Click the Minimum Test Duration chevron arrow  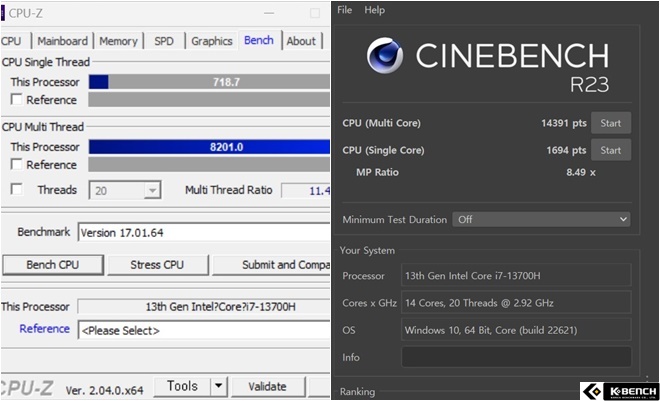(623, 219)
